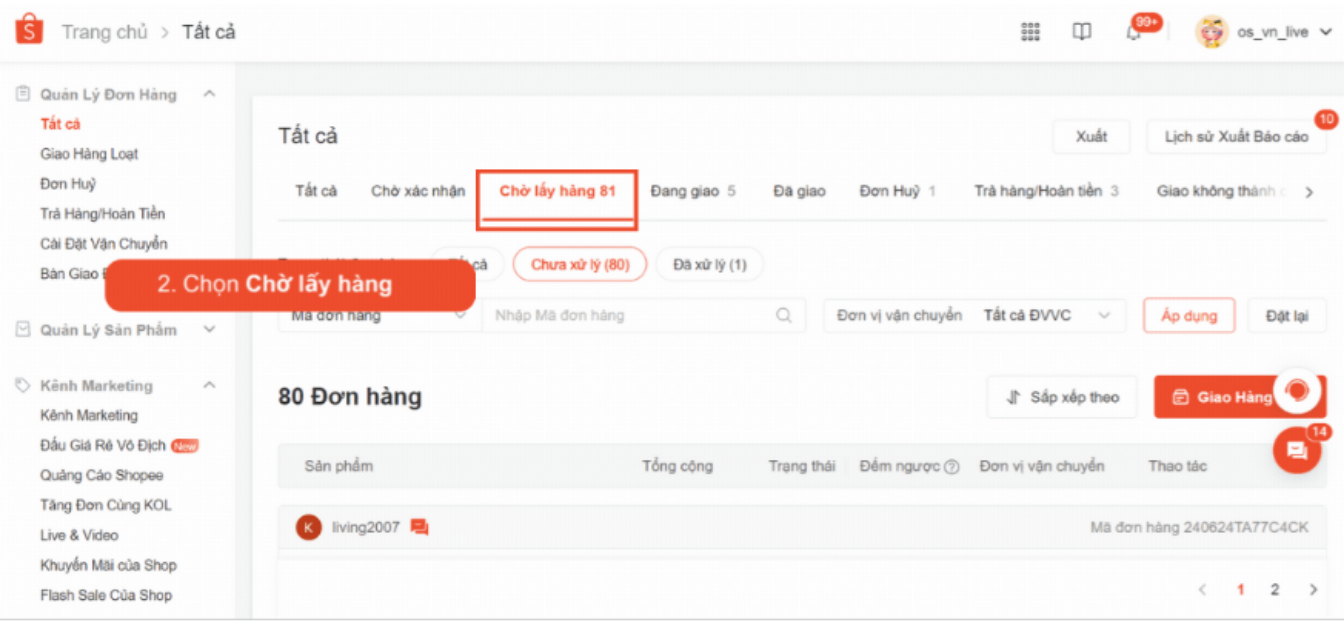1344x626 pixels.
Task: Switch to the Đang giao tab
Action: pos(692,191)
